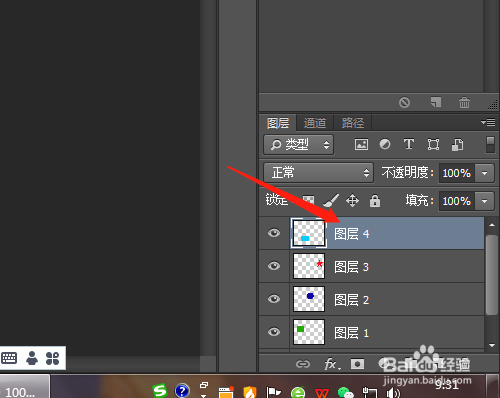Click the layers list scrollbar up arrow
The height and width of the screenshot is (398, 500).
[x=492, y=225]
